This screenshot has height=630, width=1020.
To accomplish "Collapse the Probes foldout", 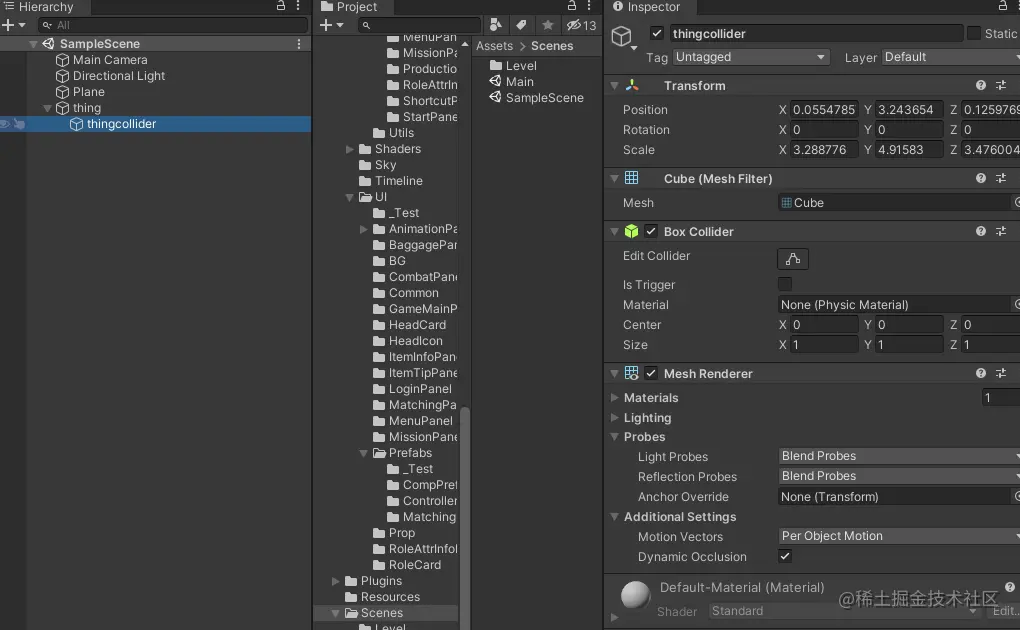I will coord(614,437).
